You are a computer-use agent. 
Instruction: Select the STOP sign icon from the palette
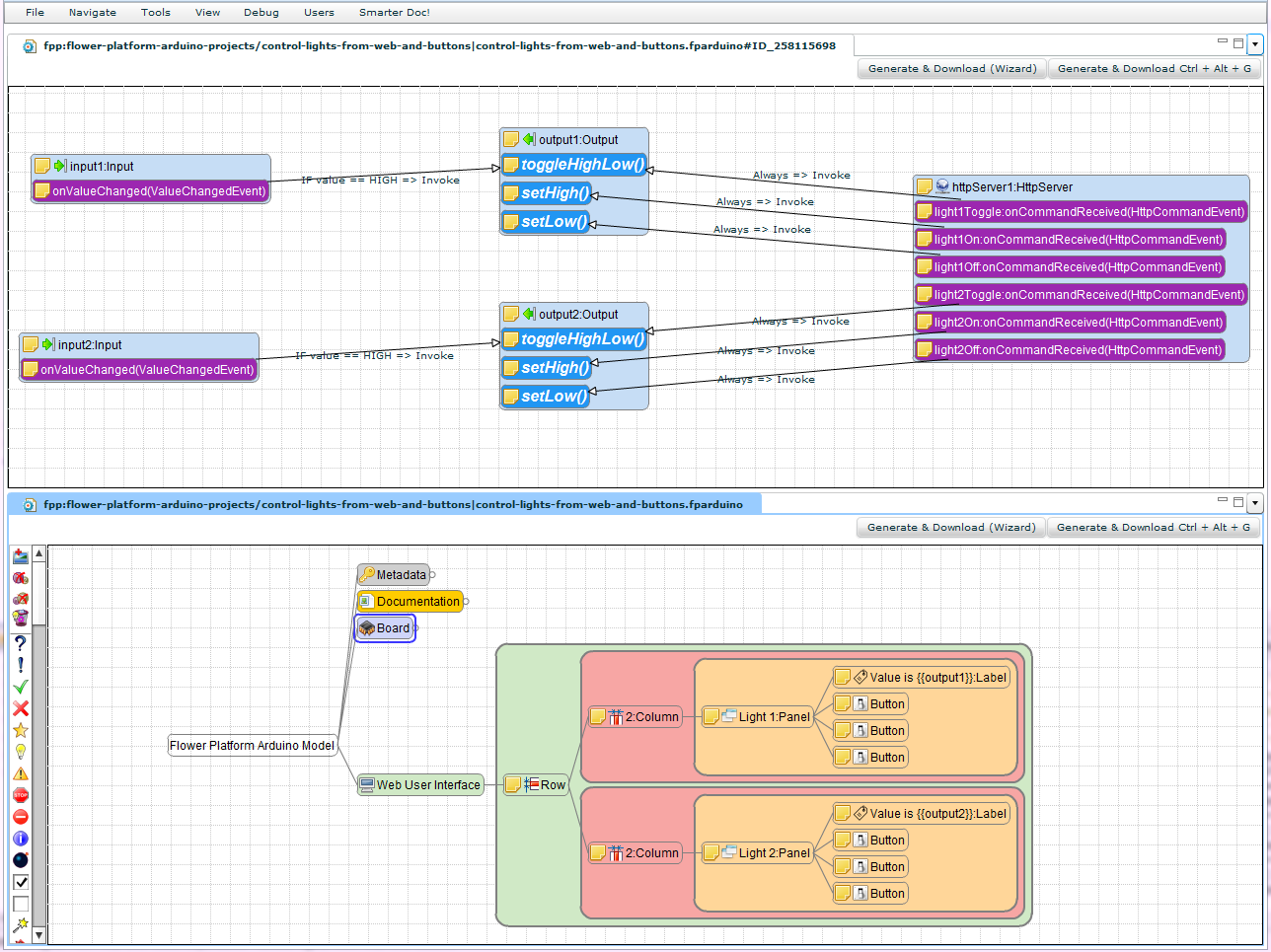coord(20,795)
